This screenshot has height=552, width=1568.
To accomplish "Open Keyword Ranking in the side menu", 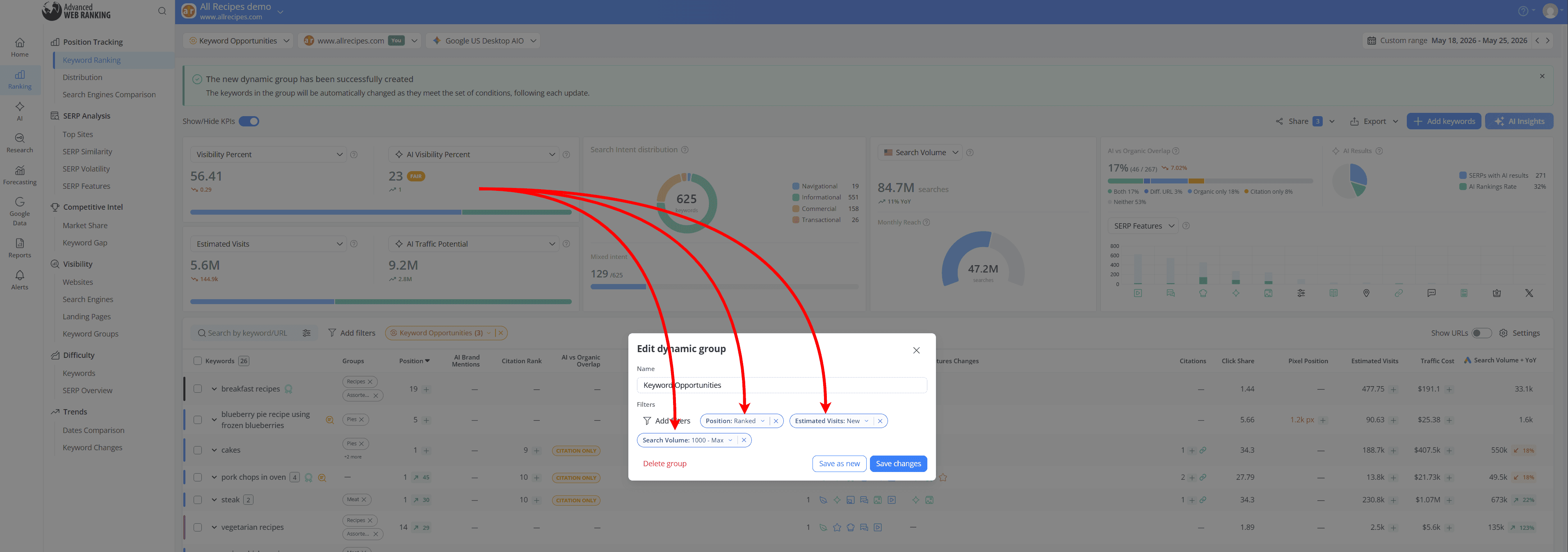I will pyautogui.click(x=91, y=60).
